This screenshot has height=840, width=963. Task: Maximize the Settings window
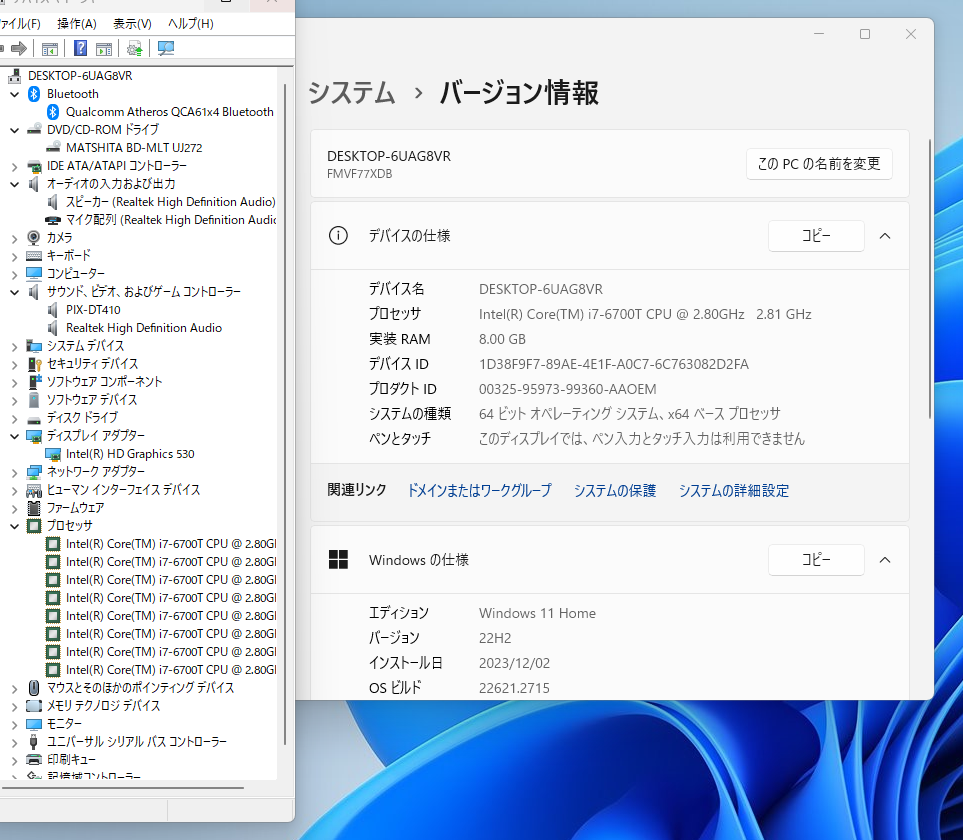(865, 34)
